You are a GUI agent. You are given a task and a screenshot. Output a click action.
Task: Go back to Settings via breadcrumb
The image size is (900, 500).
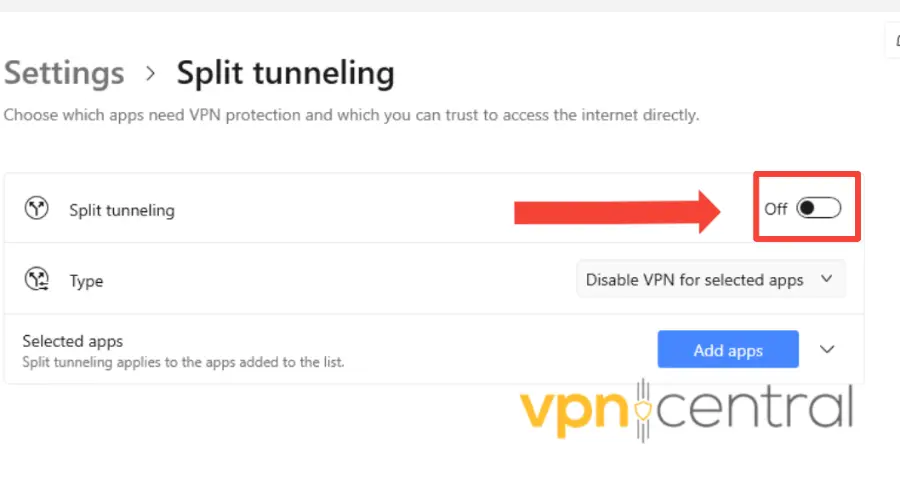(64, 74)
